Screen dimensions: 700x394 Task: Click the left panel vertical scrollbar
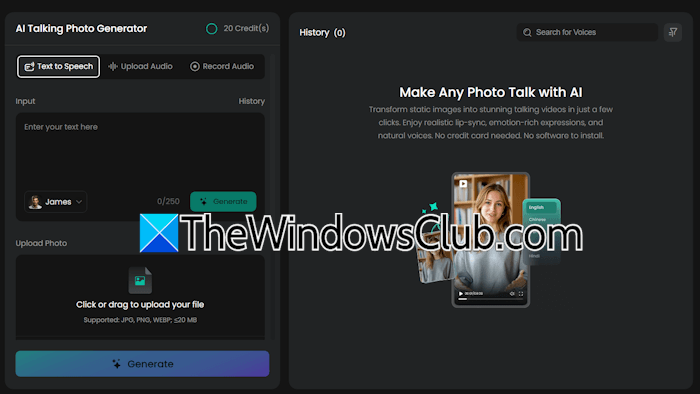click(x=272, y=196)
